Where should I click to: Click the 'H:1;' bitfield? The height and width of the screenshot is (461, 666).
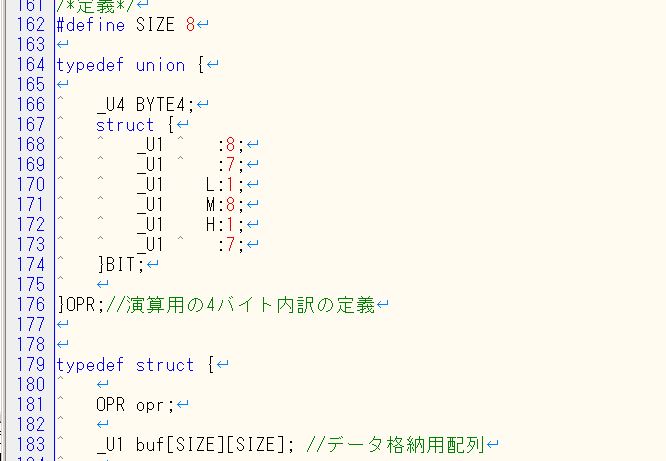225,225
